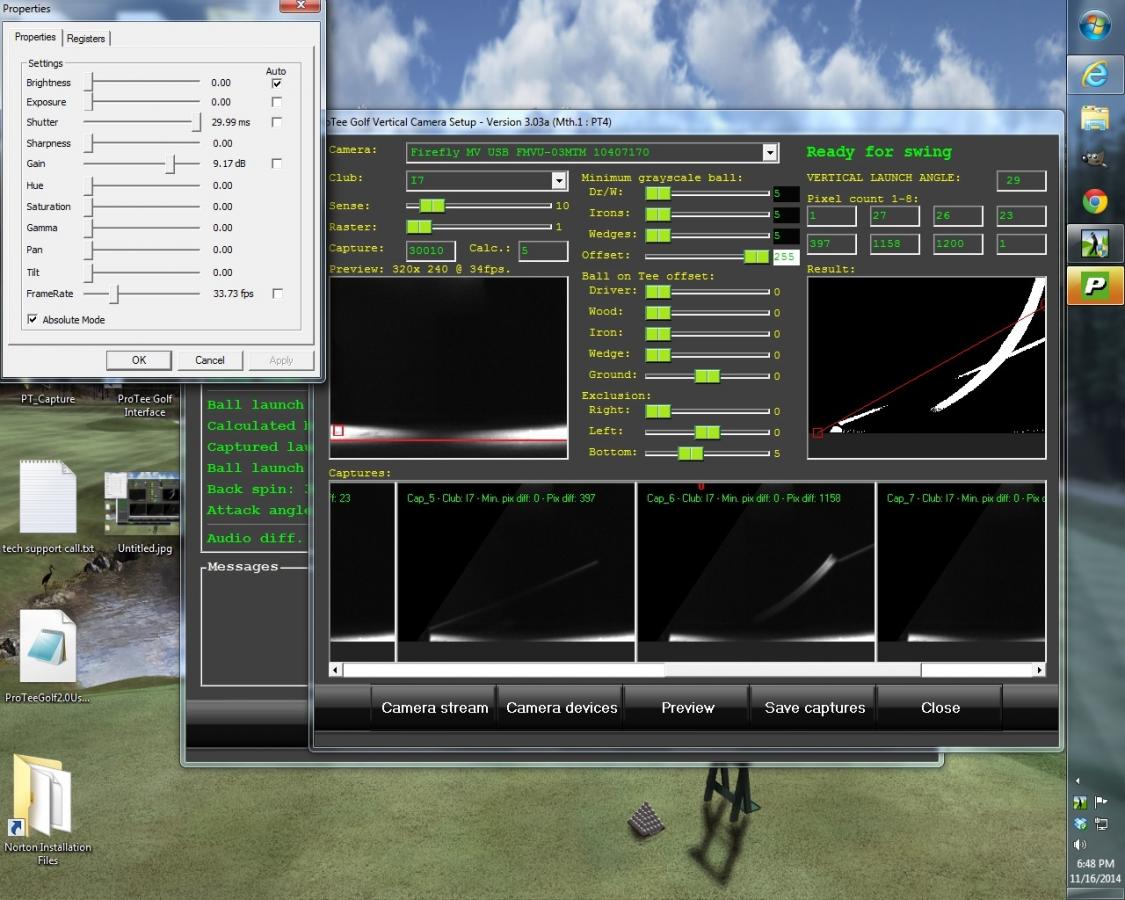Open the Norton Installation Files folder
1125x900 pixels.
coord(47,811)
